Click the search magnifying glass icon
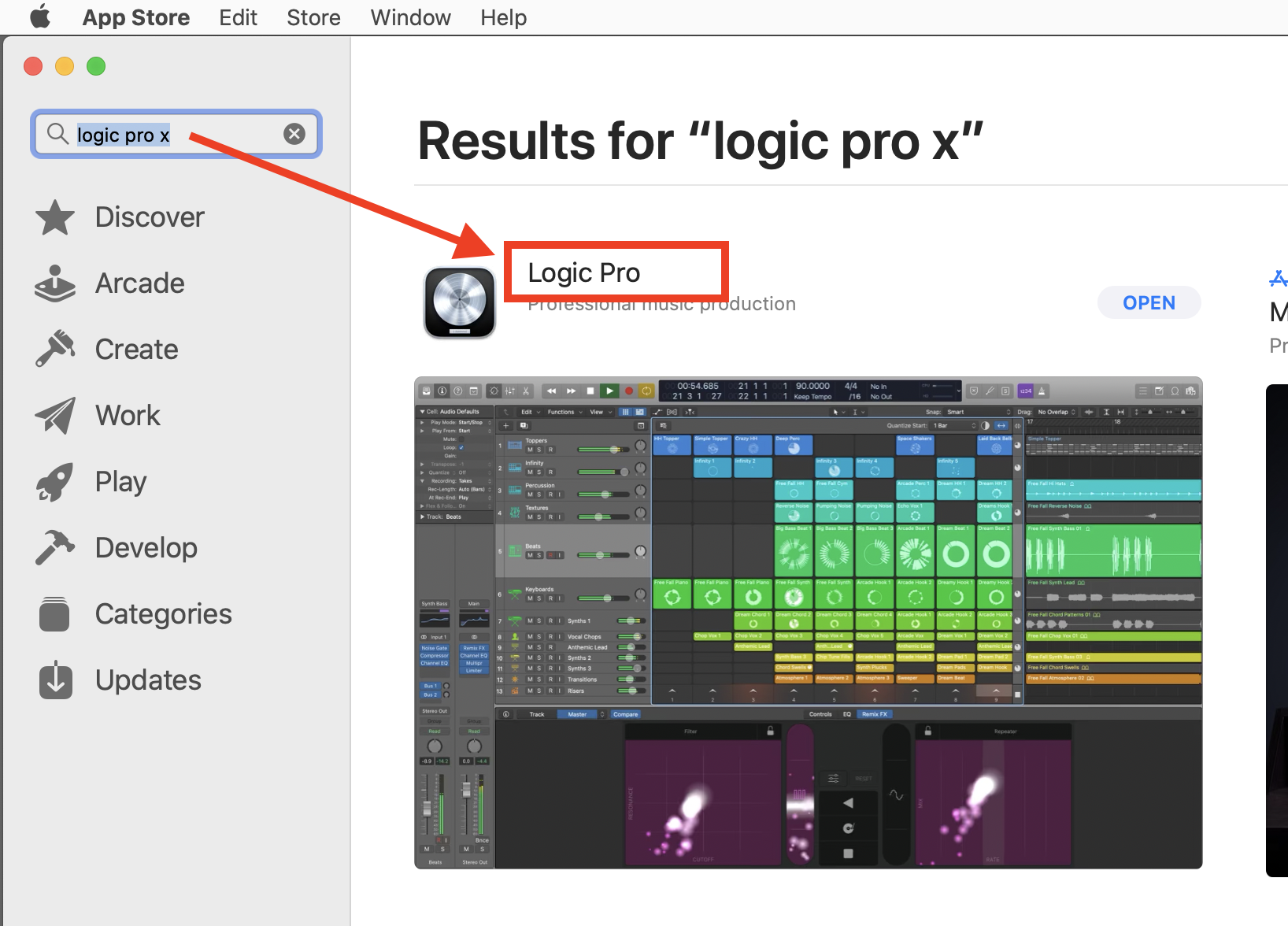 point(57,134)
